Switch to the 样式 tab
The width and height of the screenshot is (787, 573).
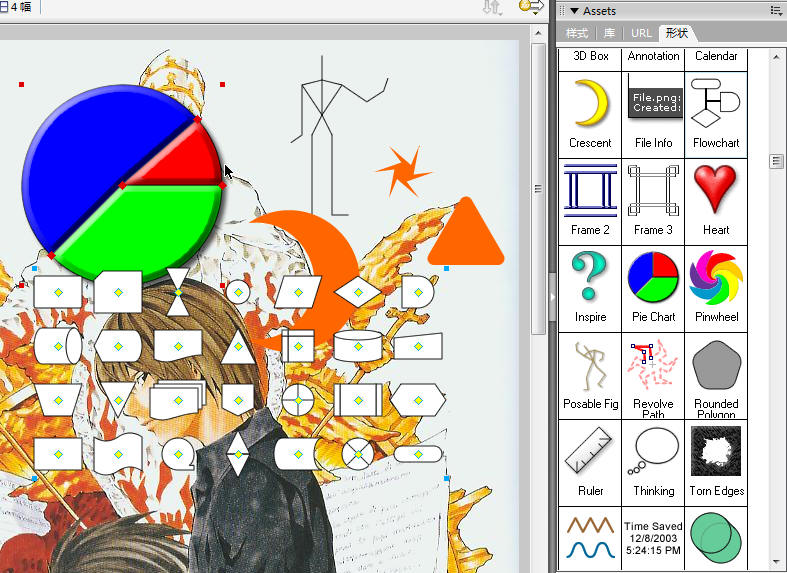(x=577, y=34)
